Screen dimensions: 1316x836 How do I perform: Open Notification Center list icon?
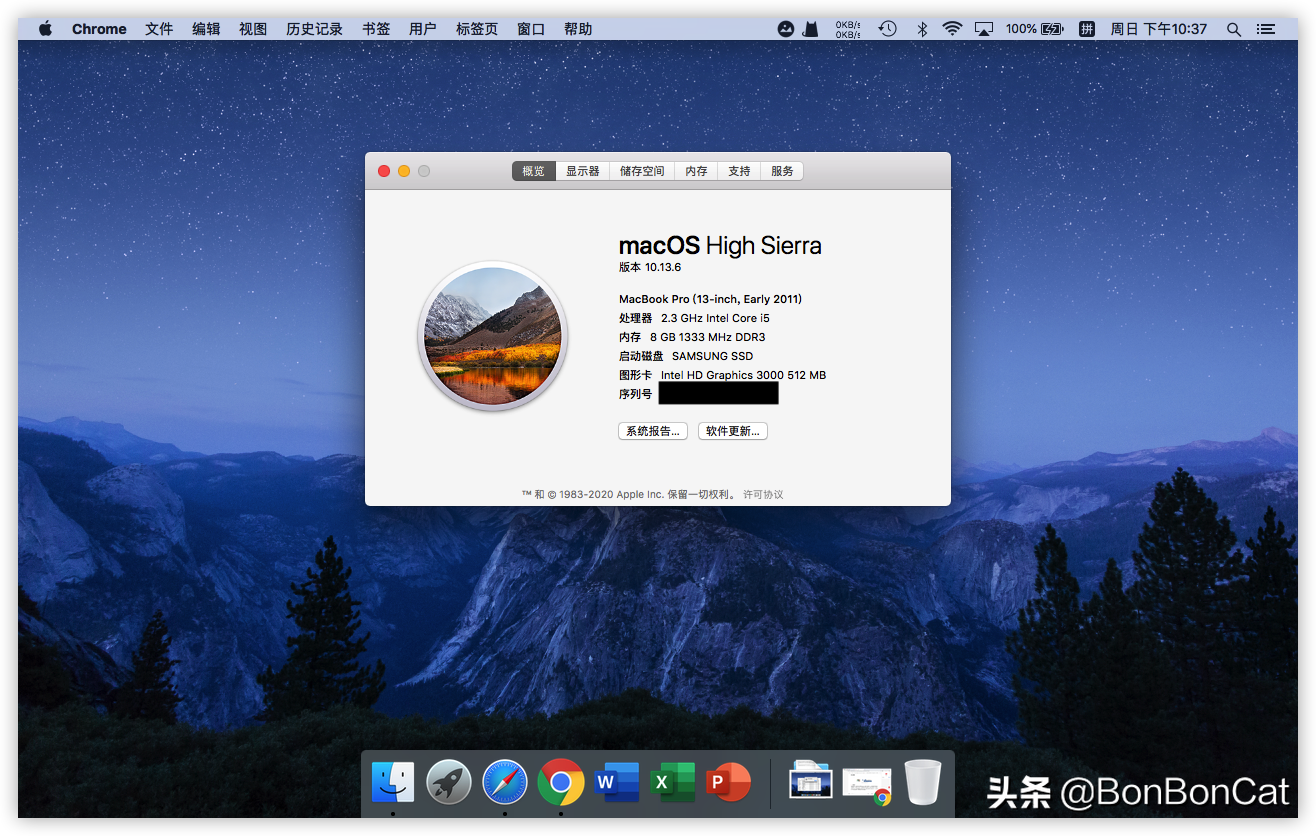click(x=1266, y=29)
